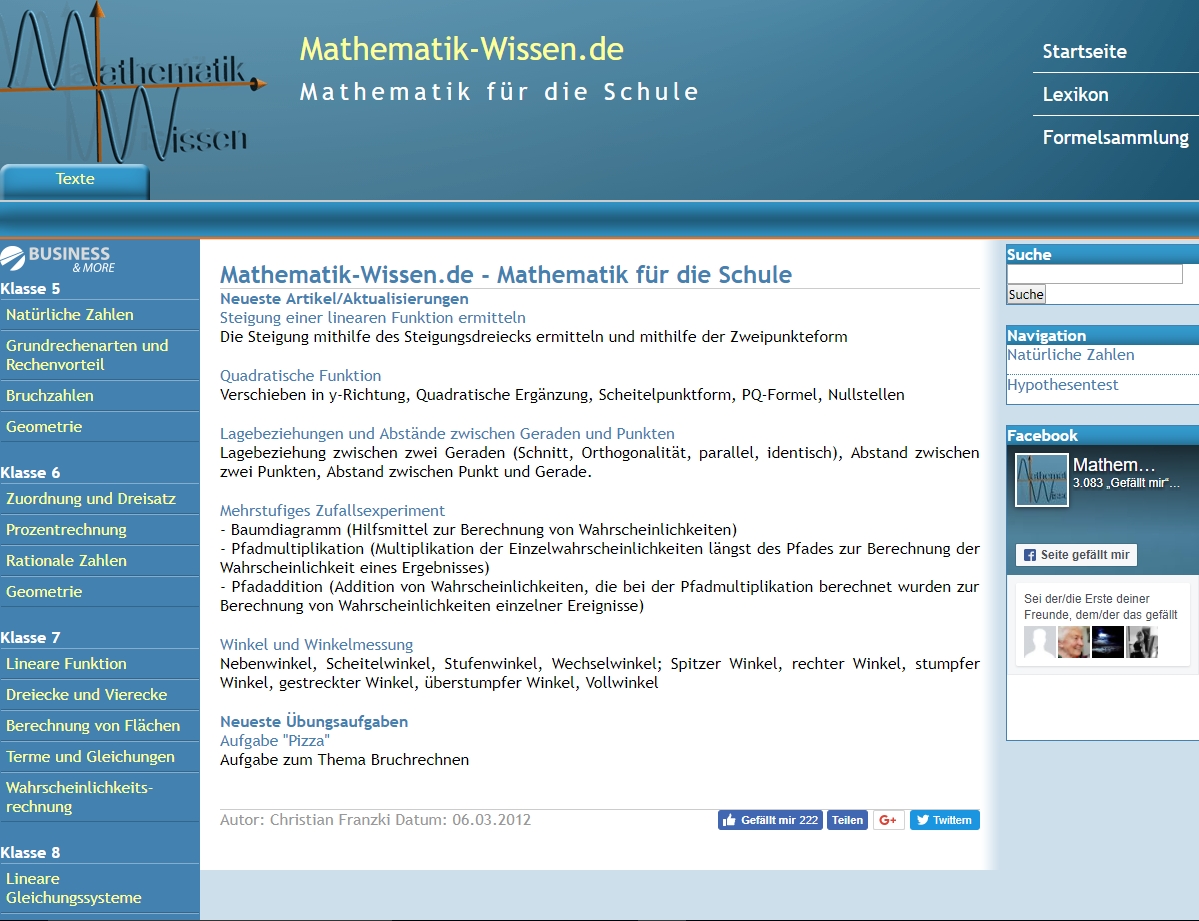Click the Twittern button
Screen dimensions: 1199x921
[x=944, y=820]
